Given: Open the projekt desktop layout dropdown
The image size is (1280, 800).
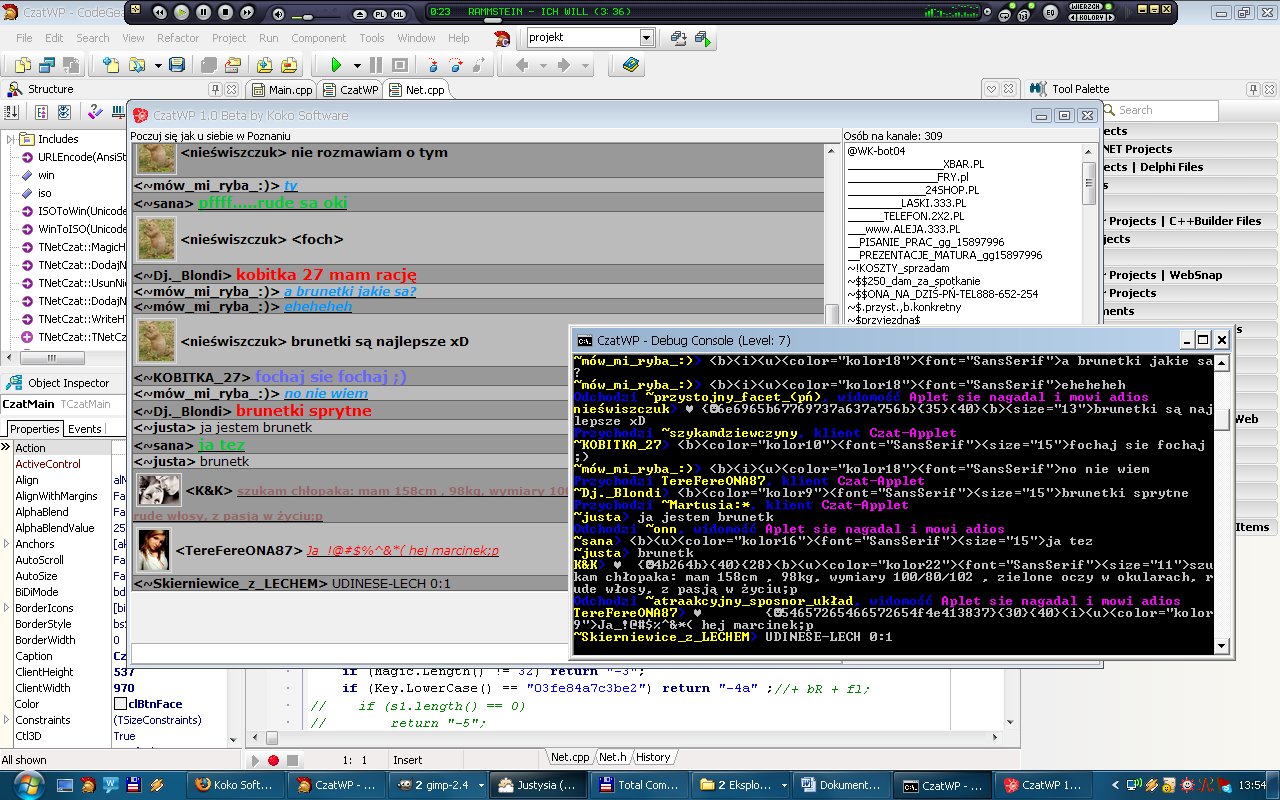Looking at the screenshot, I should click(646, 38).
